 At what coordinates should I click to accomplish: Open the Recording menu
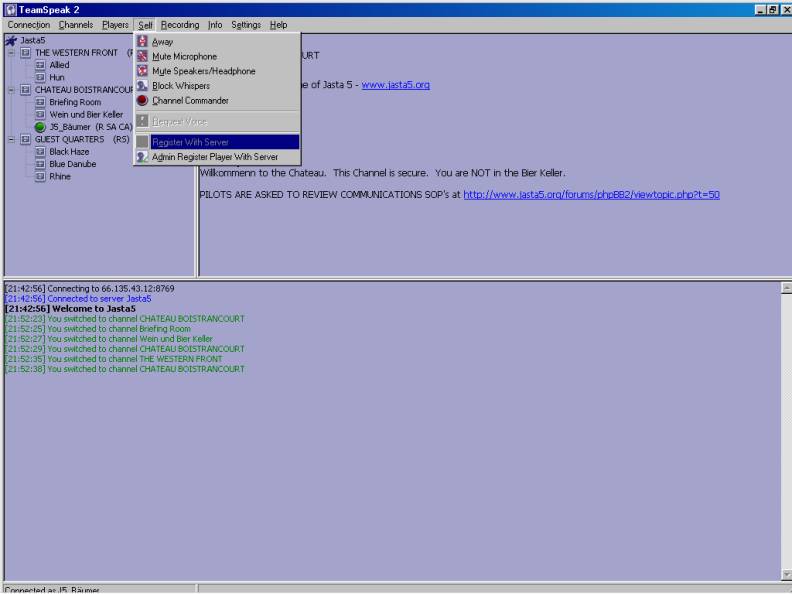[x=180, y=24]
